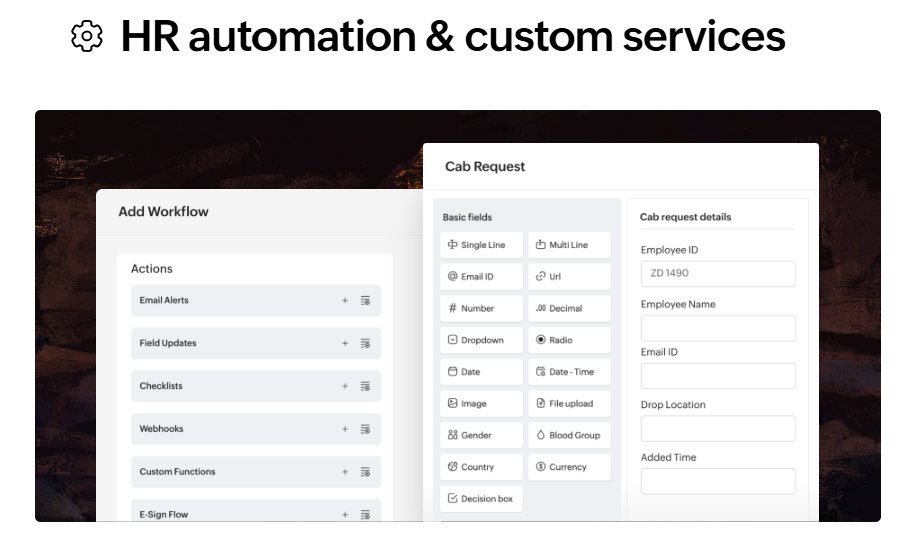This screenshot has width=916, height=535.
Task: Select the Date - Time field
Action: click(569, 372)
